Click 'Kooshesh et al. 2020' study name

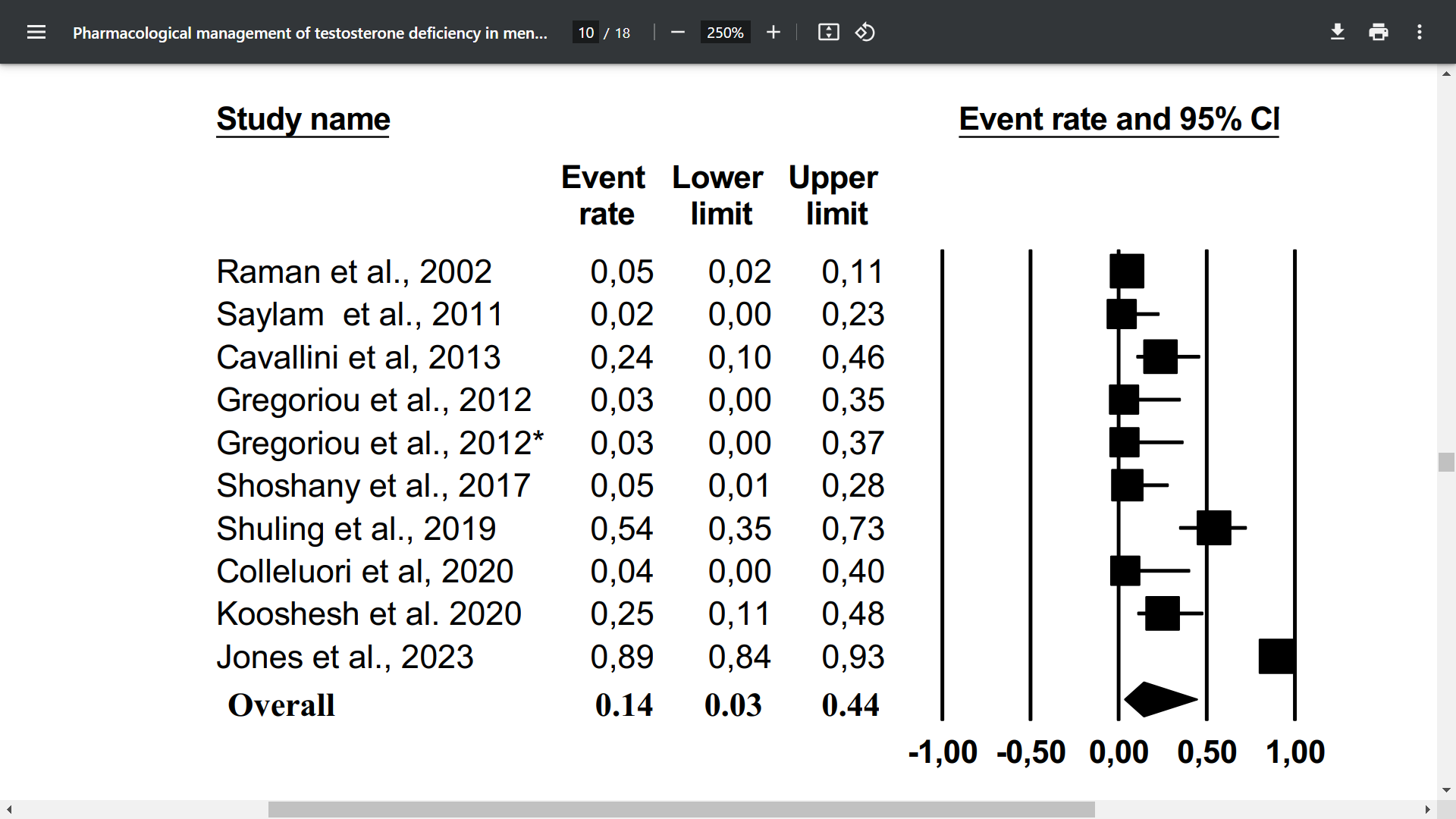369,613
